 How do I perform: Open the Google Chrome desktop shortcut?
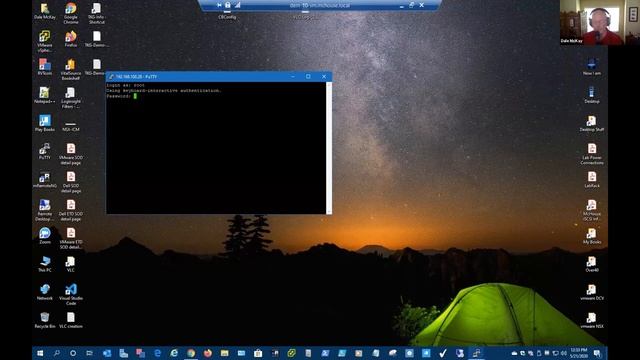coord(71,12)
